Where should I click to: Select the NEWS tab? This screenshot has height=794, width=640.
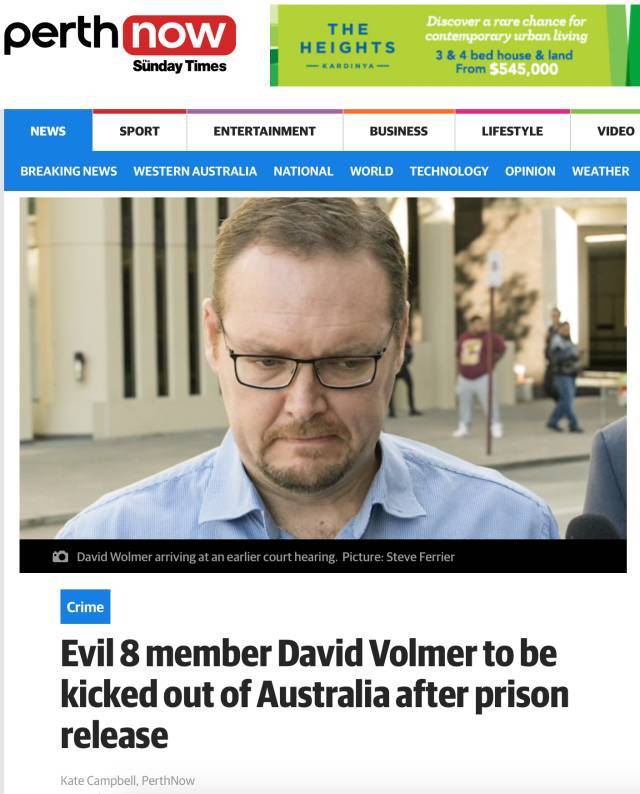coord(48,131)
